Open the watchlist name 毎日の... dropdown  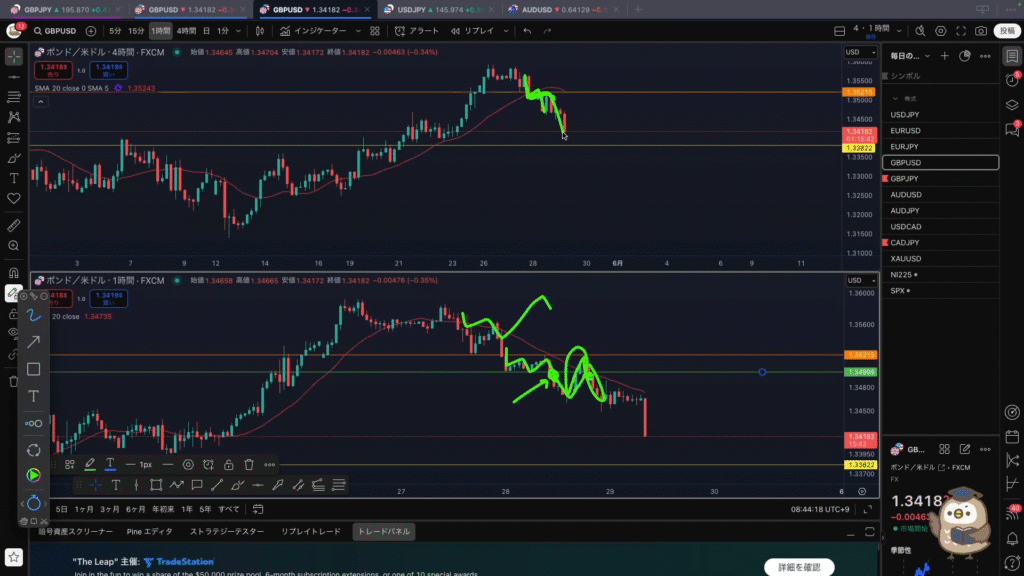[x=910, y=56]
